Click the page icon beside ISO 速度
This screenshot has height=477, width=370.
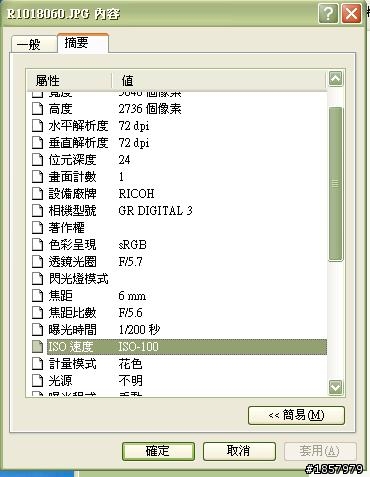pyautogui.click(x=37, y=347)
